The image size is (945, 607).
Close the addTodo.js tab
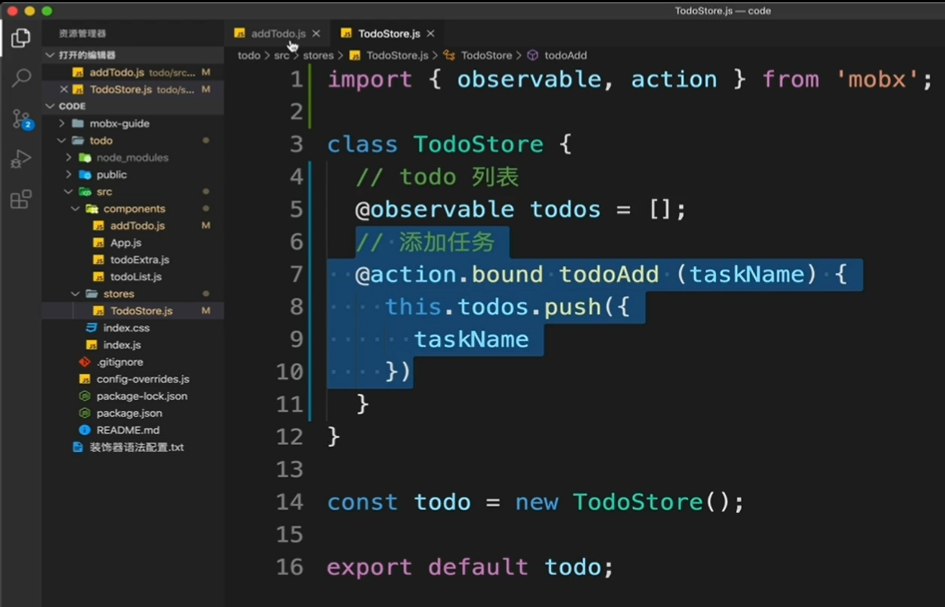(x=316, y=34)
